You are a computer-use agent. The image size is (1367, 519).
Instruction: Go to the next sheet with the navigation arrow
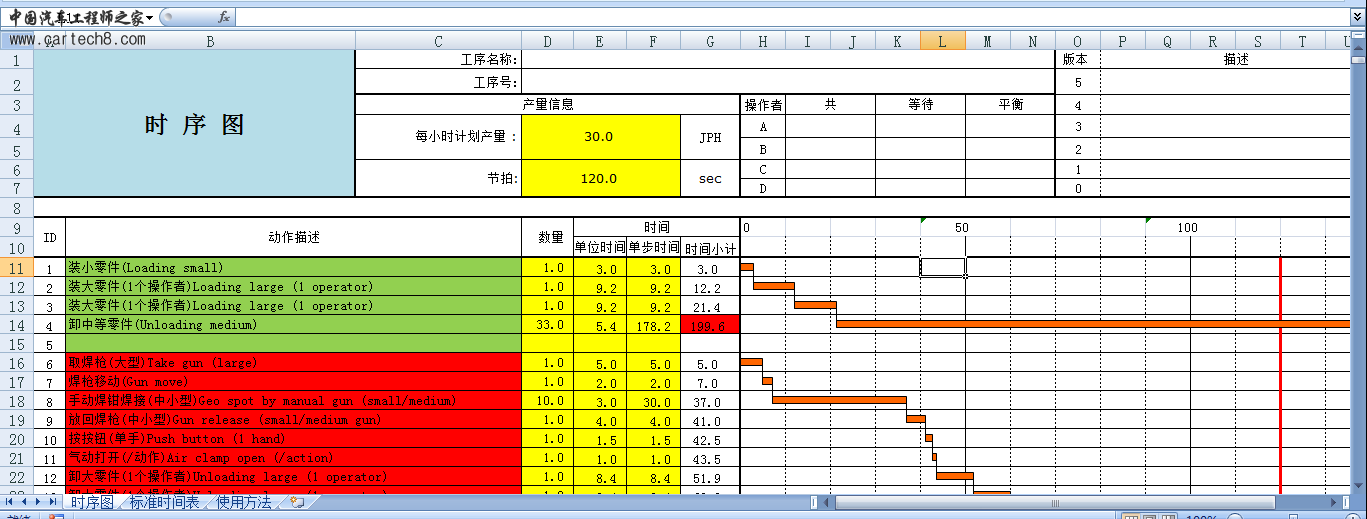(39, 502)
